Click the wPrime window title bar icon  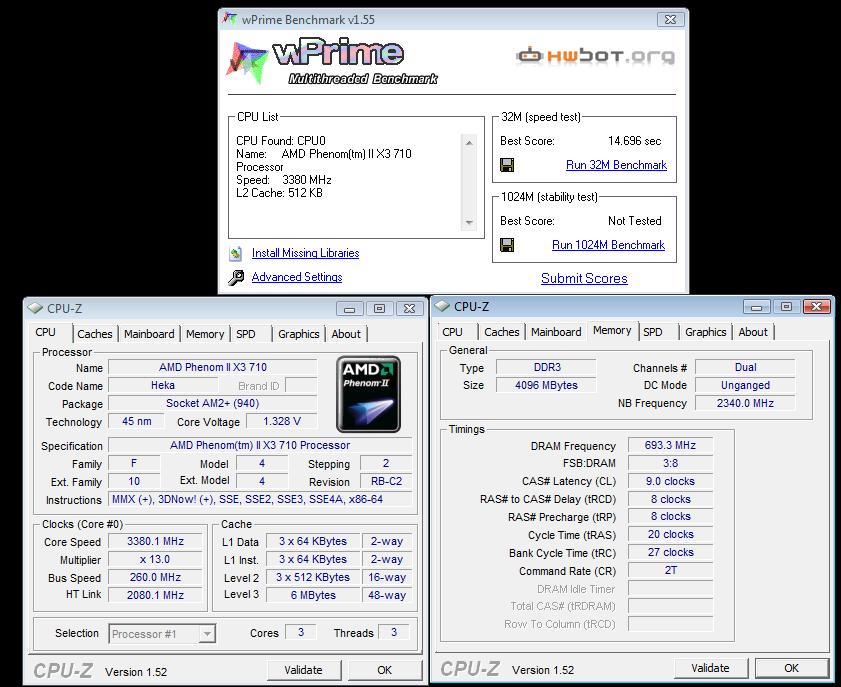[x=230, y=19]
